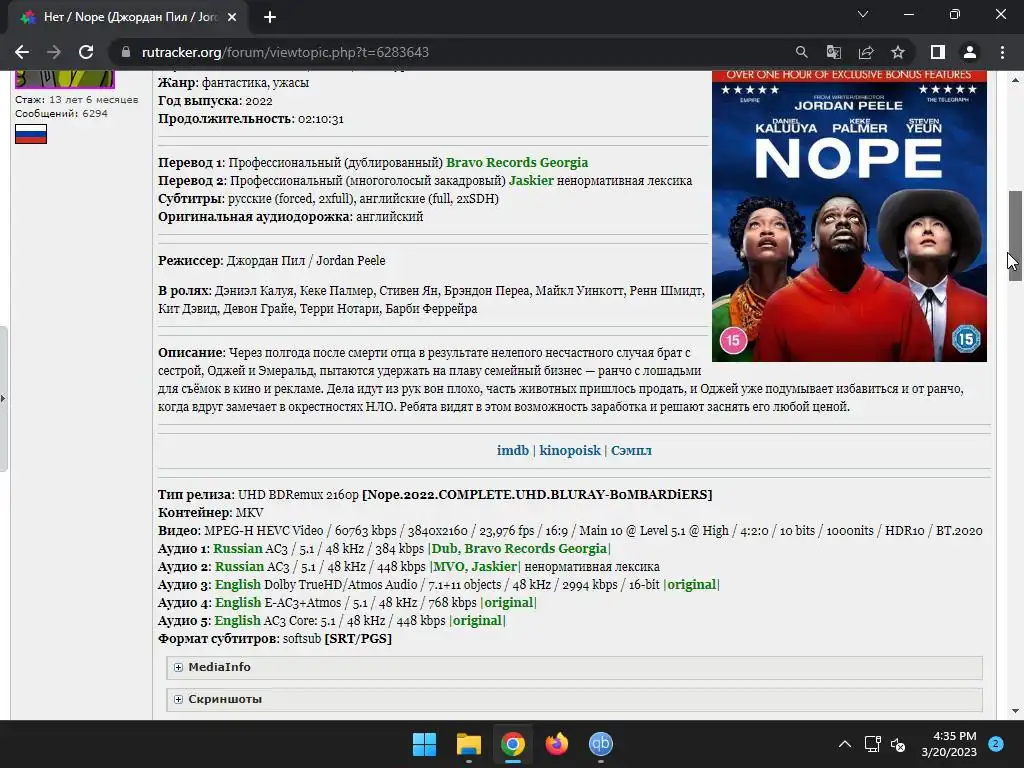1024x768 pixels.
Task: Open a new browser tab
Action: point(270,17)
